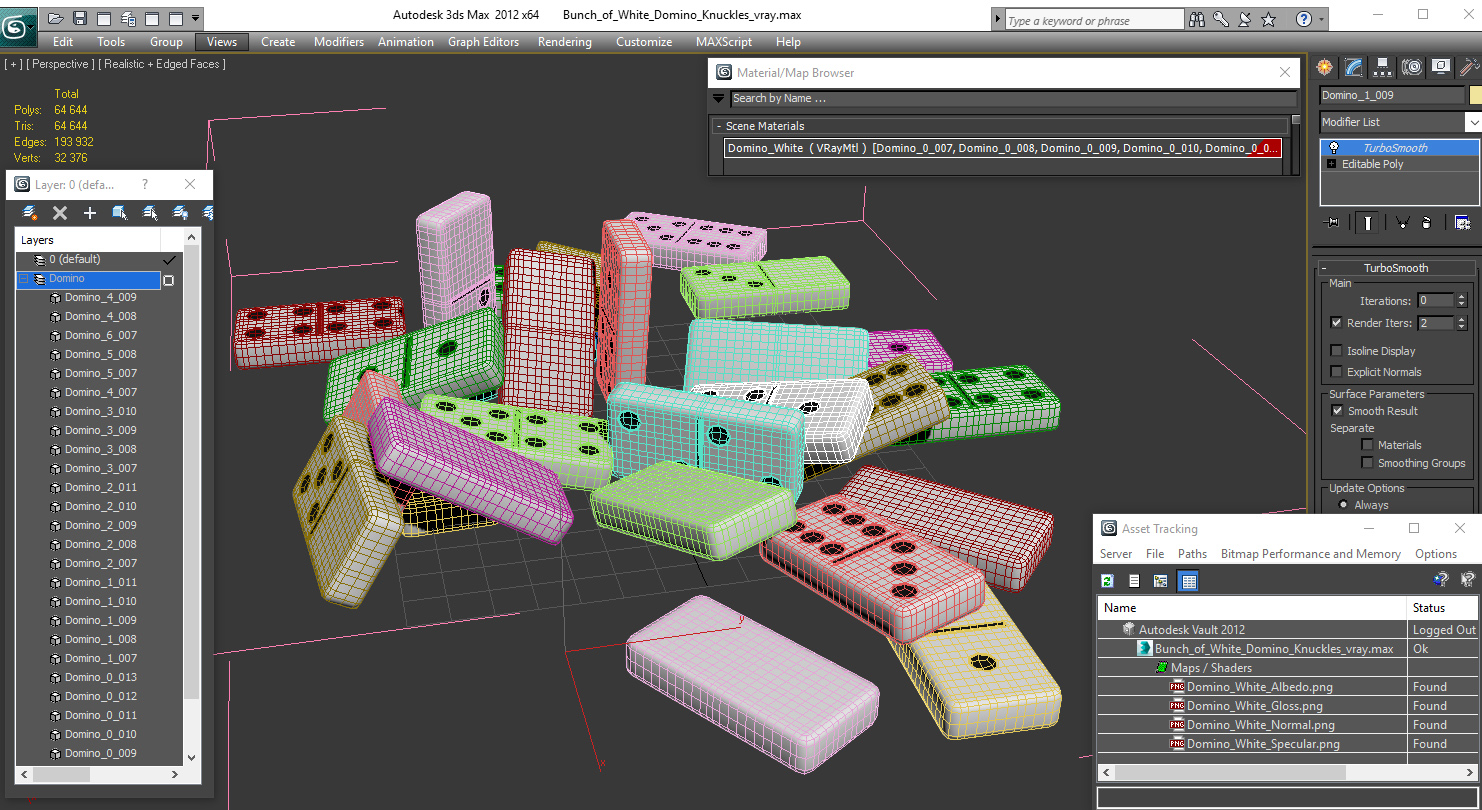The width and height of the screenshot is (1482, 810).
Task: Click the [+] viewport general menu label
Action: click(14, 64)
